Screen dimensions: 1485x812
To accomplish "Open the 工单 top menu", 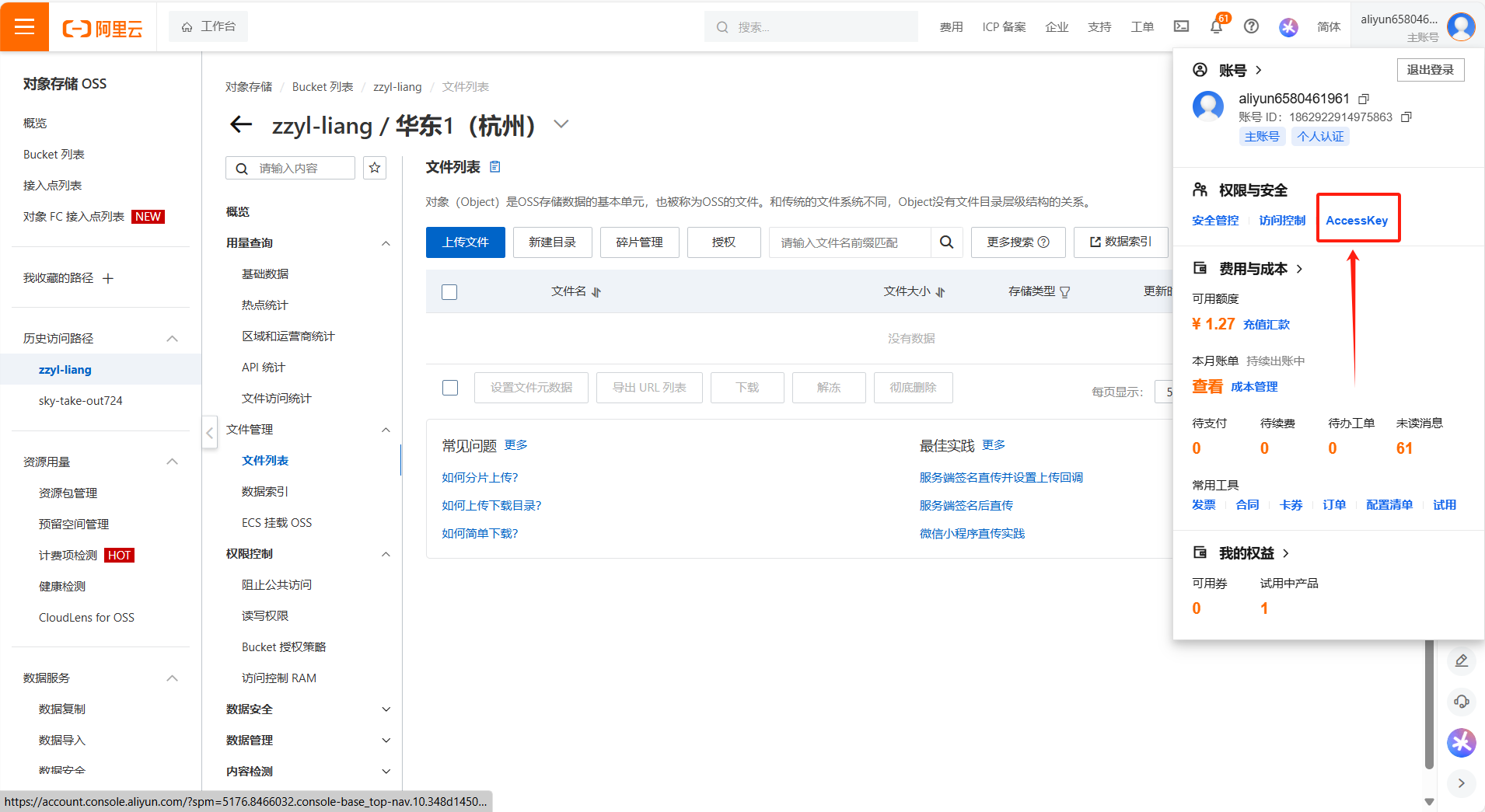I will [x=1142, y=27].
